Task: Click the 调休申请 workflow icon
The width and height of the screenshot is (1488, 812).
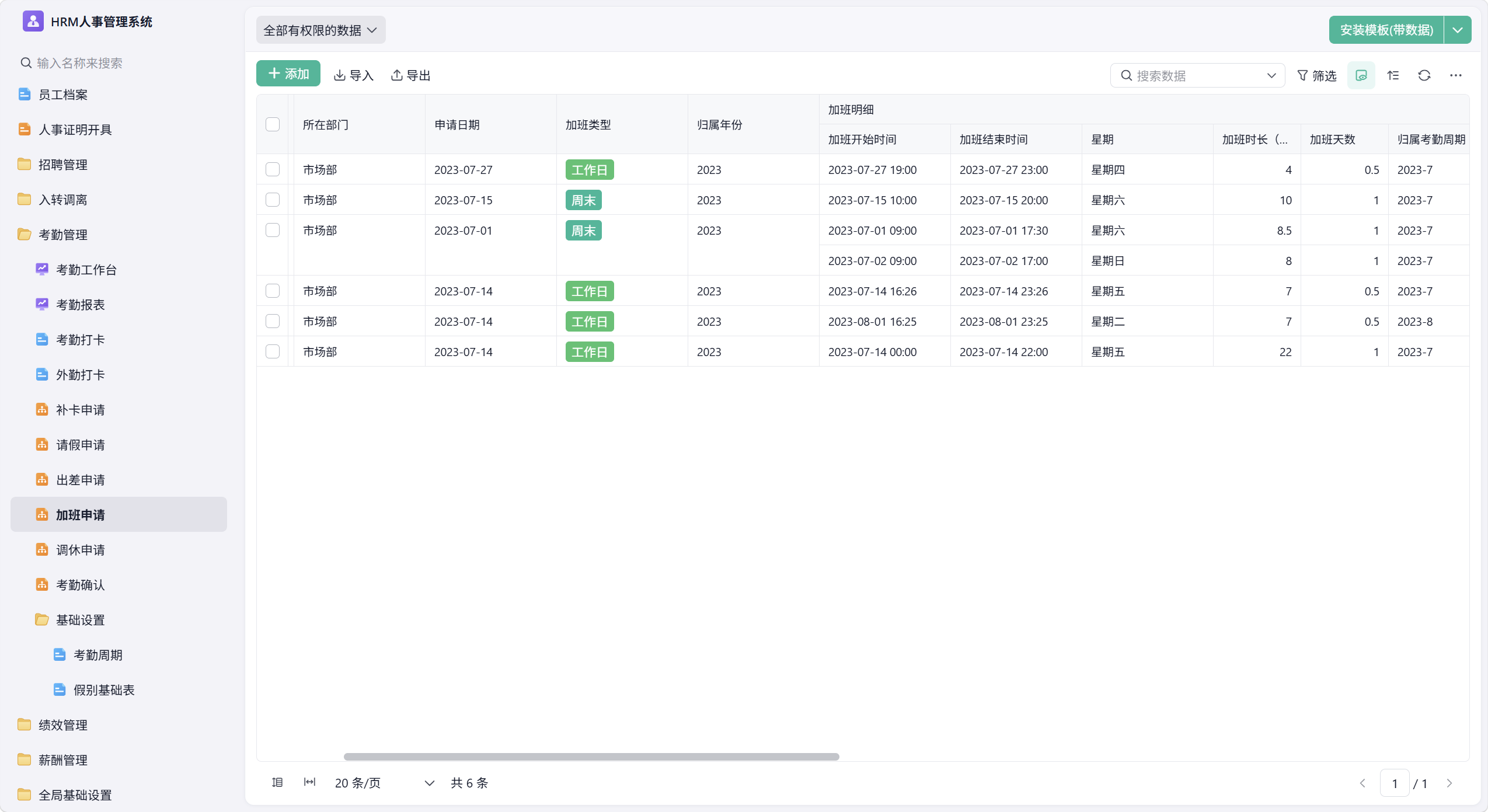Action: point(42,549)
